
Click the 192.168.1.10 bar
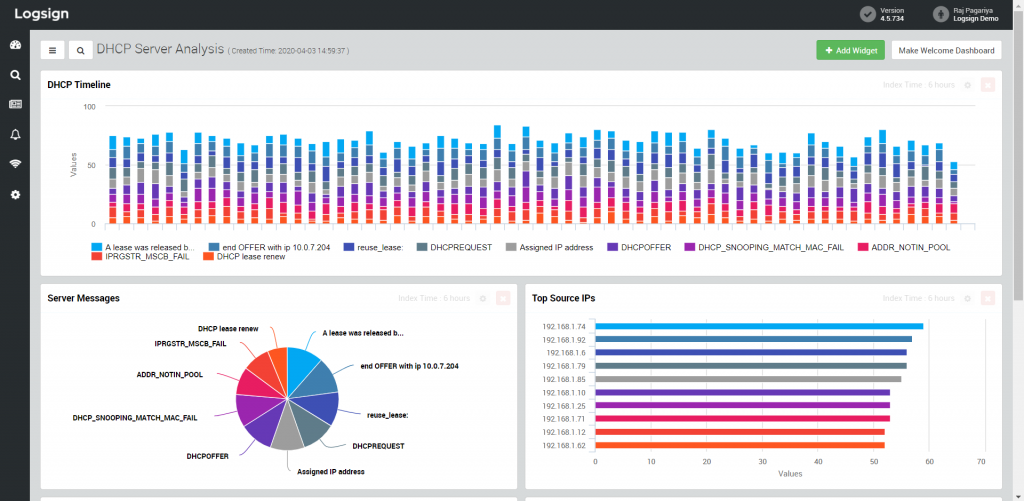743,392
